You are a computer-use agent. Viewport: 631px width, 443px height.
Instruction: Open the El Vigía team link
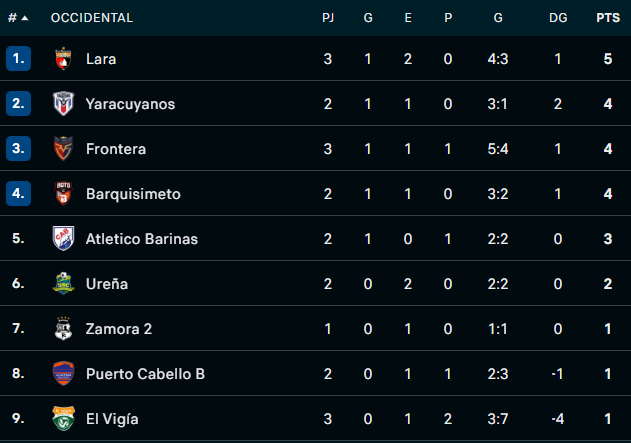[112, 419]
